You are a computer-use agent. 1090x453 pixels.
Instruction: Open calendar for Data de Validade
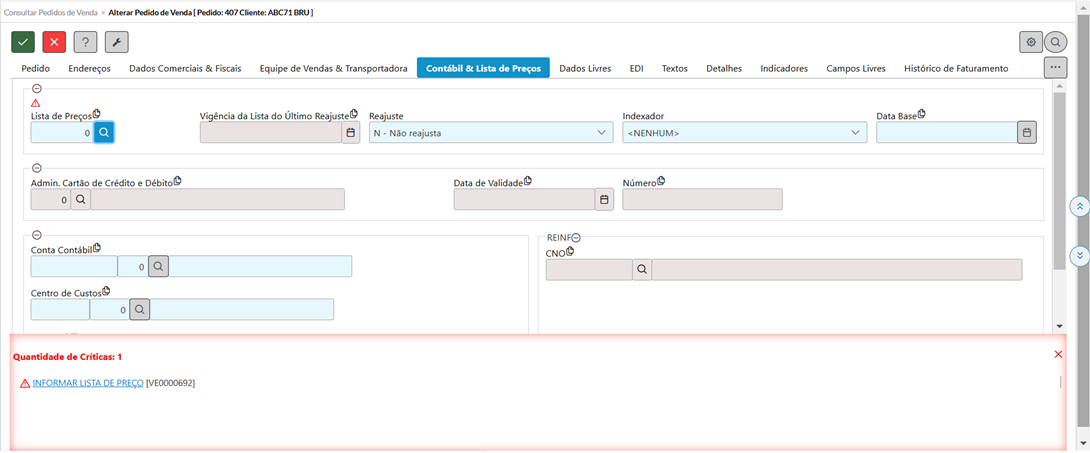(x=603, y=199)
